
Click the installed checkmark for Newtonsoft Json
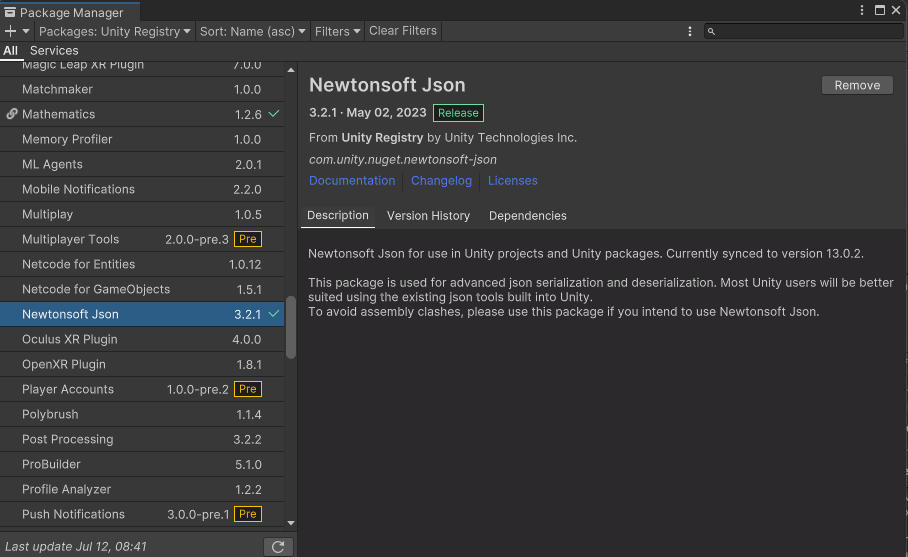(x=274, y=313)
